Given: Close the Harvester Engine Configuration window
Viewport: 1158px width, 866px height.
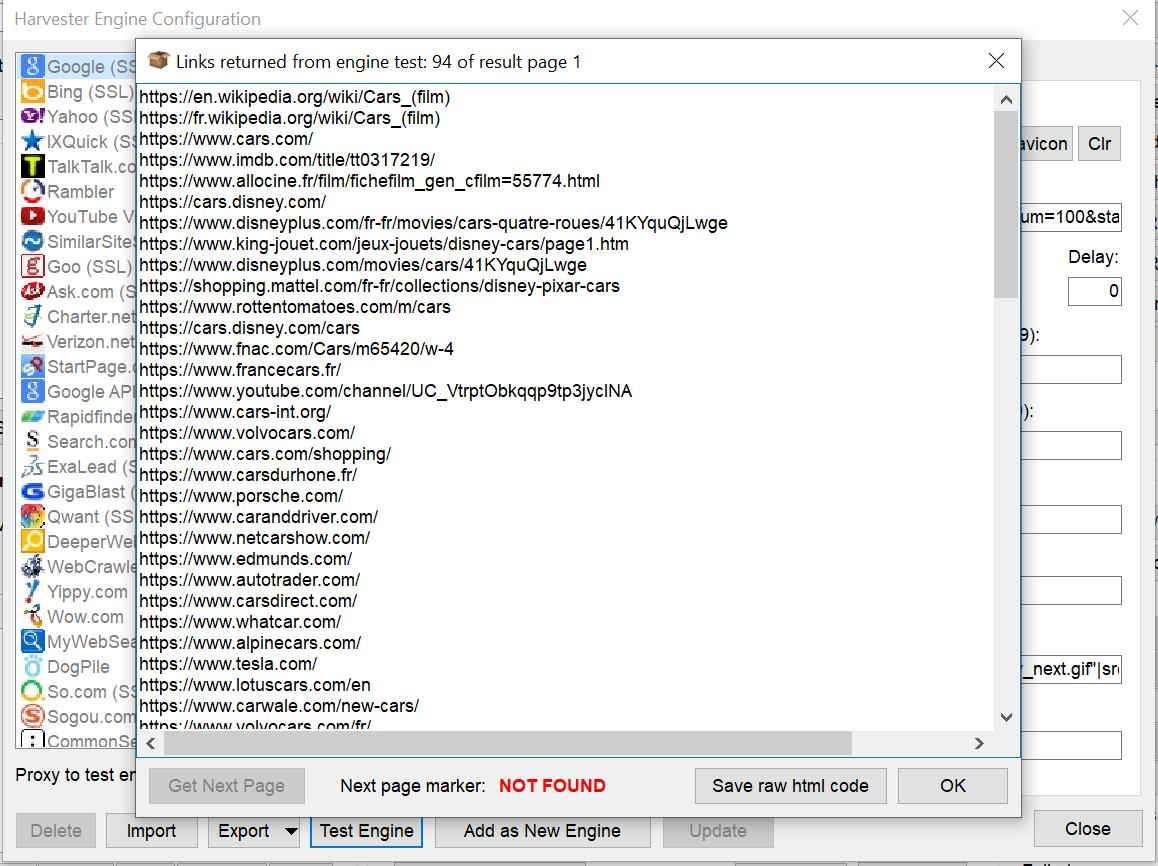Looking at the screenshot, I should pos(1130,18).
